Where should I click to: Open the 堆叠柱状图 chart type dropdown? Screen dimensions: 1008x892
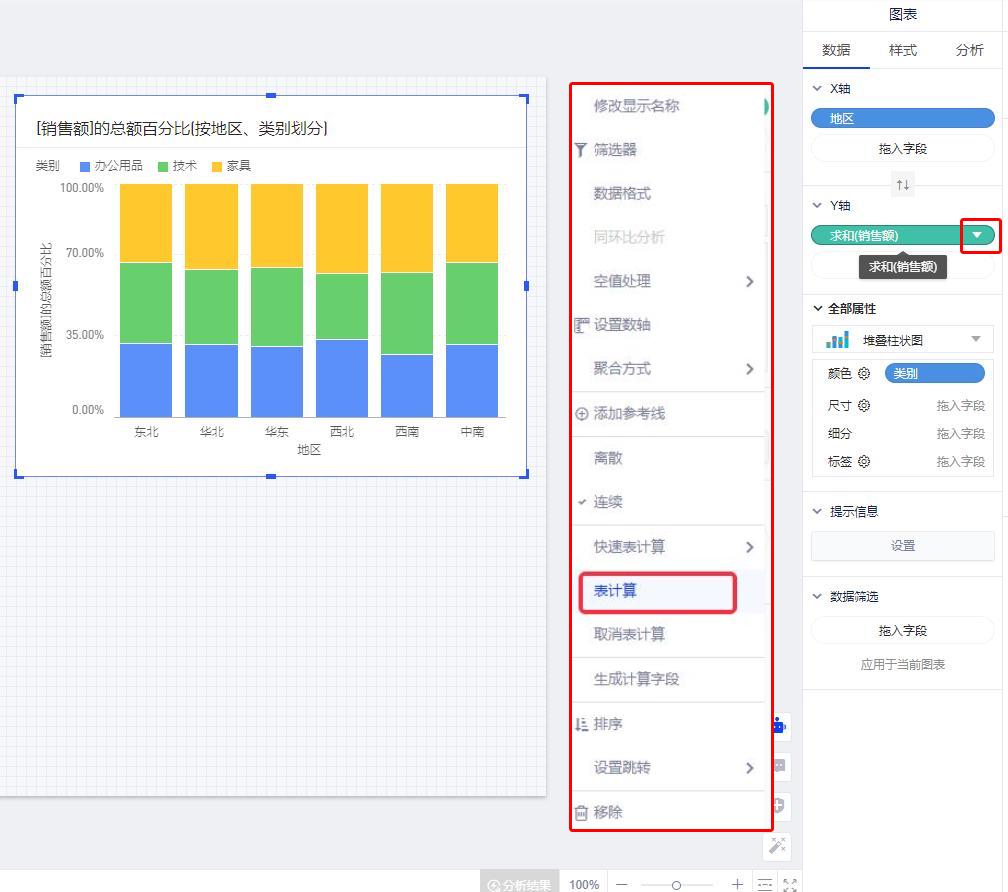975,339
